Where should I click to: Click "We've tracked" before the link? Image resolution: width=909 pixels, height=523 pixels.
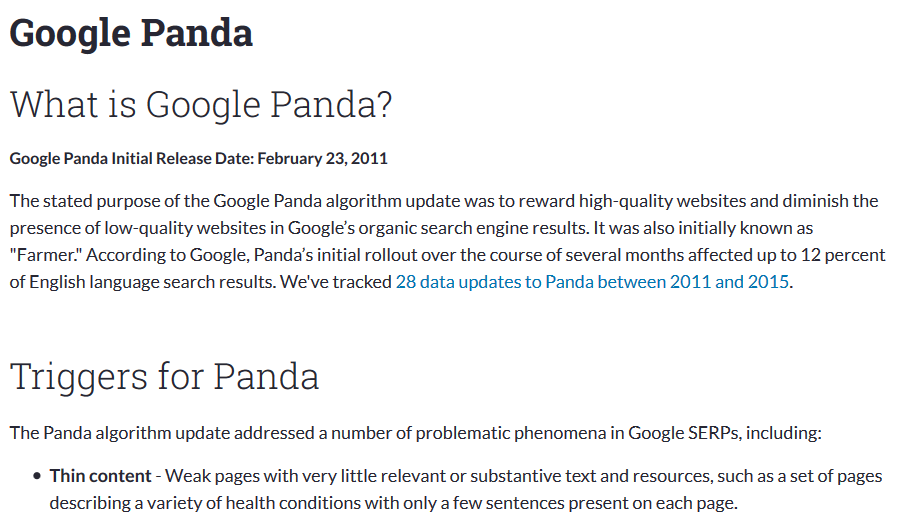point(336,282)
